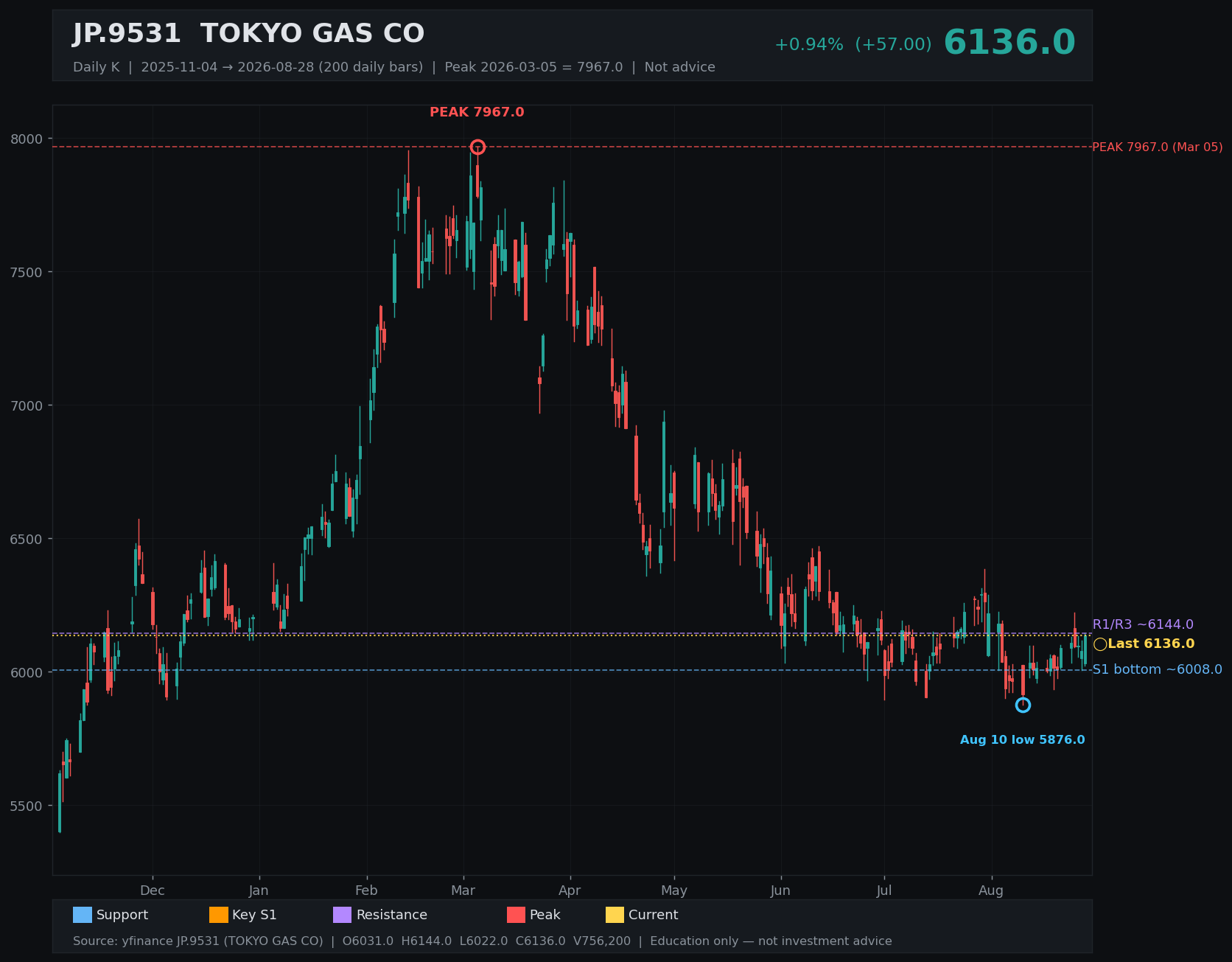Click the Dec x-axis month label
Screen dimensions: 1232x962
tap(153, 890)
